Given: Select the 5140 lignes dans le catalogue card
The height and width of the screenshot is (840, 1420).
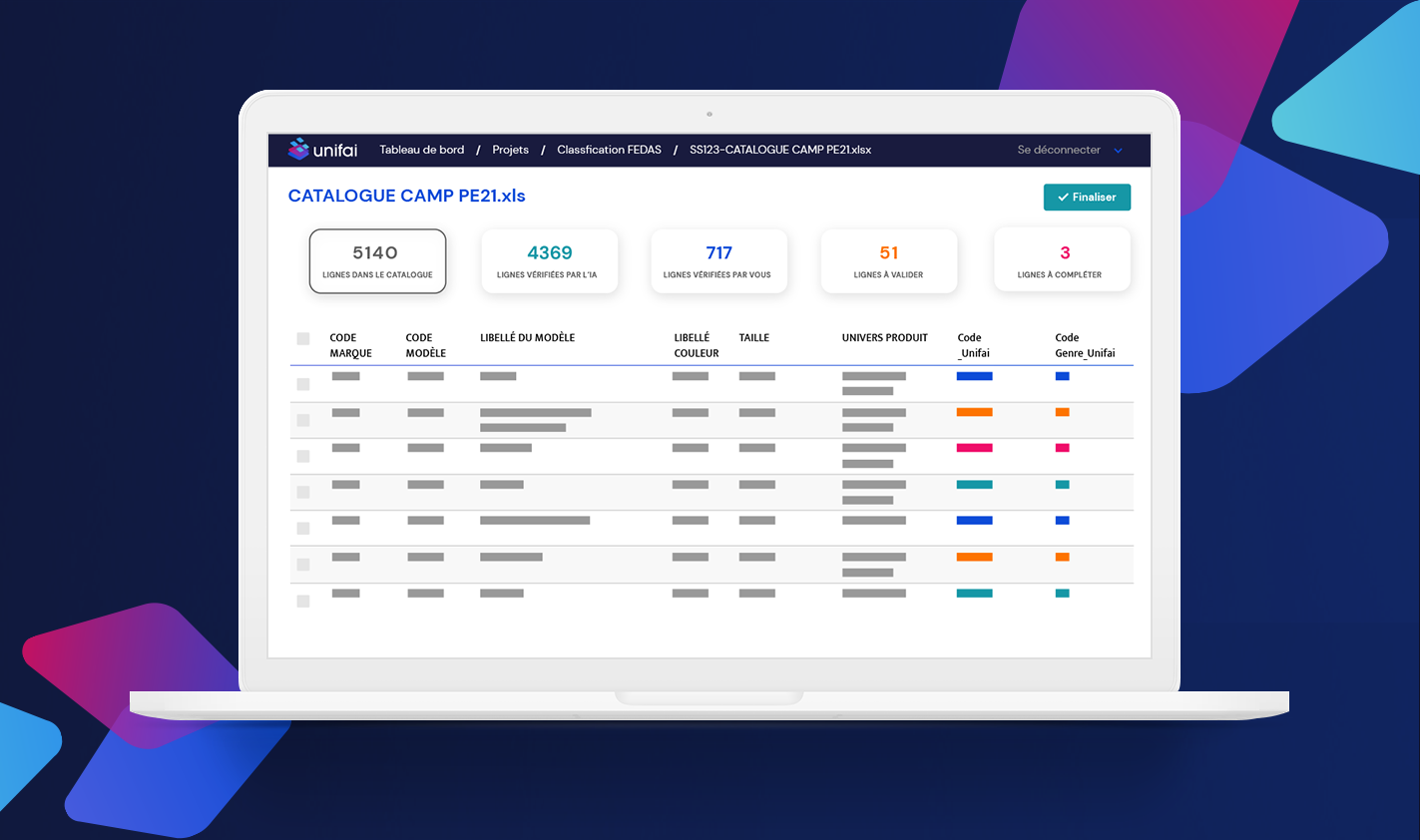Looking at the screenshot, I should [377, 261].
